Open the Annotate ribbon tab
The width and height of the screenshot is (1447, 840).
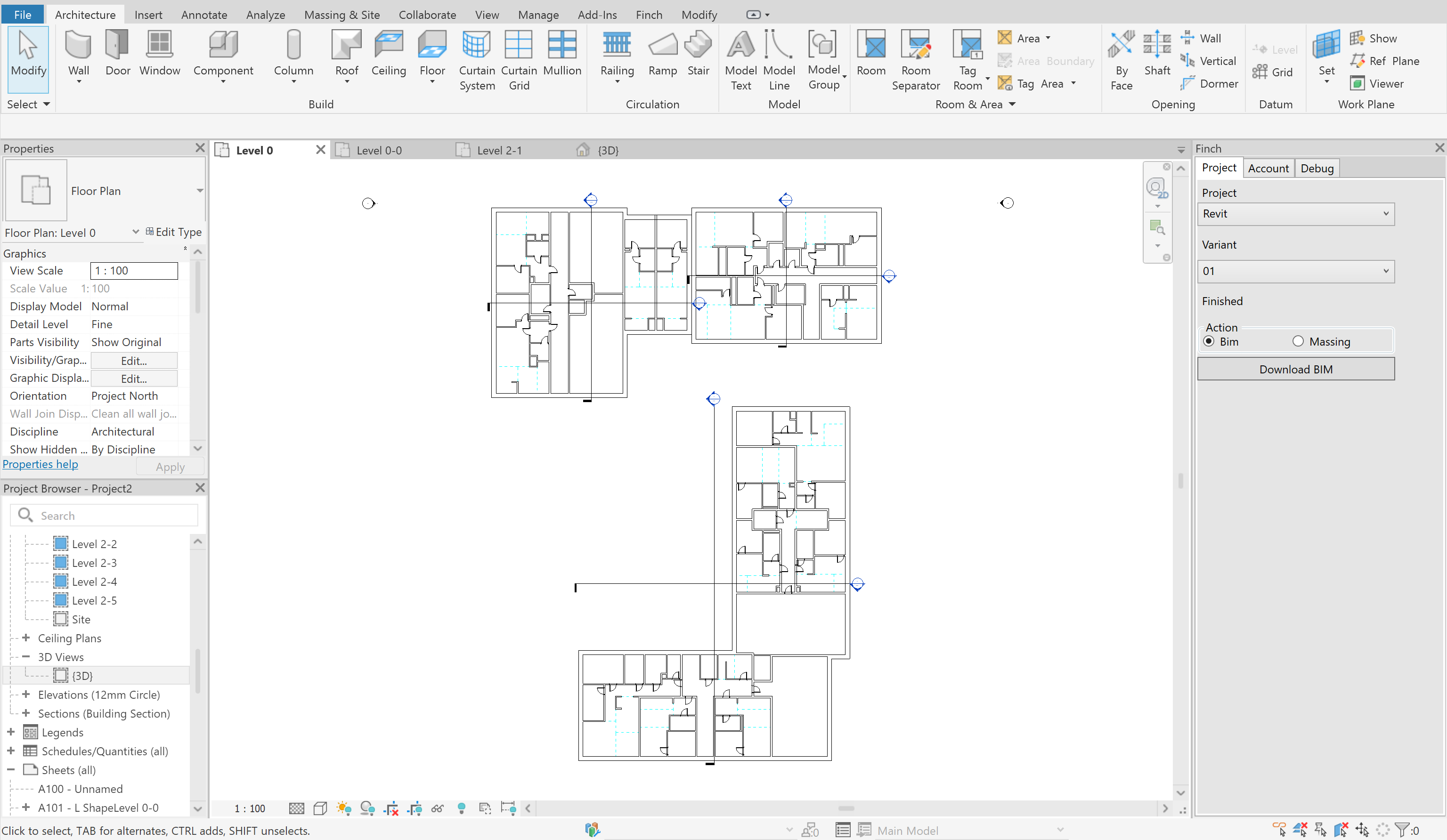coord(204,15)
